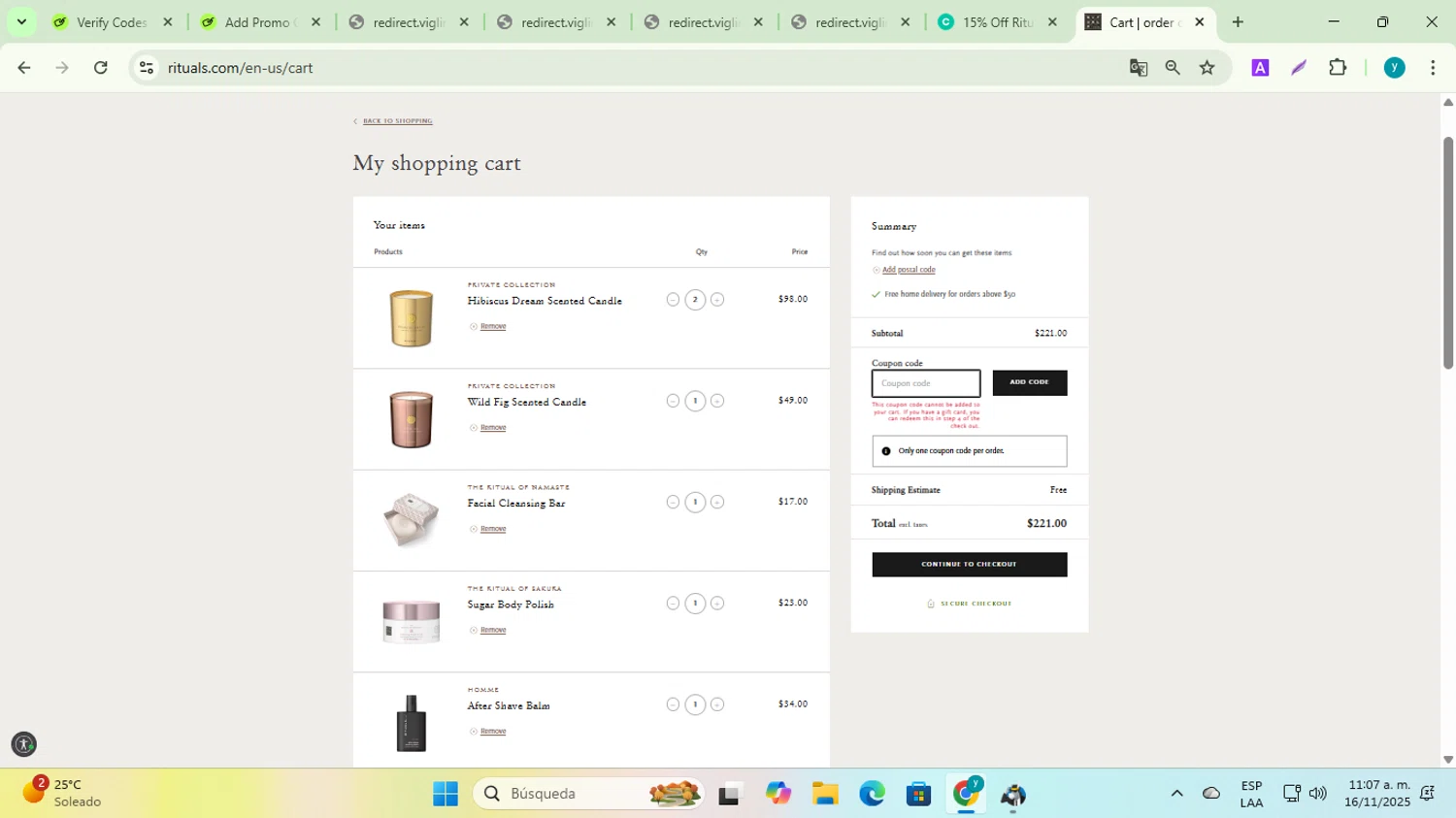1456x818 pixels.
Task: Open weather widget showing 25°C
Action: [63, 793]
